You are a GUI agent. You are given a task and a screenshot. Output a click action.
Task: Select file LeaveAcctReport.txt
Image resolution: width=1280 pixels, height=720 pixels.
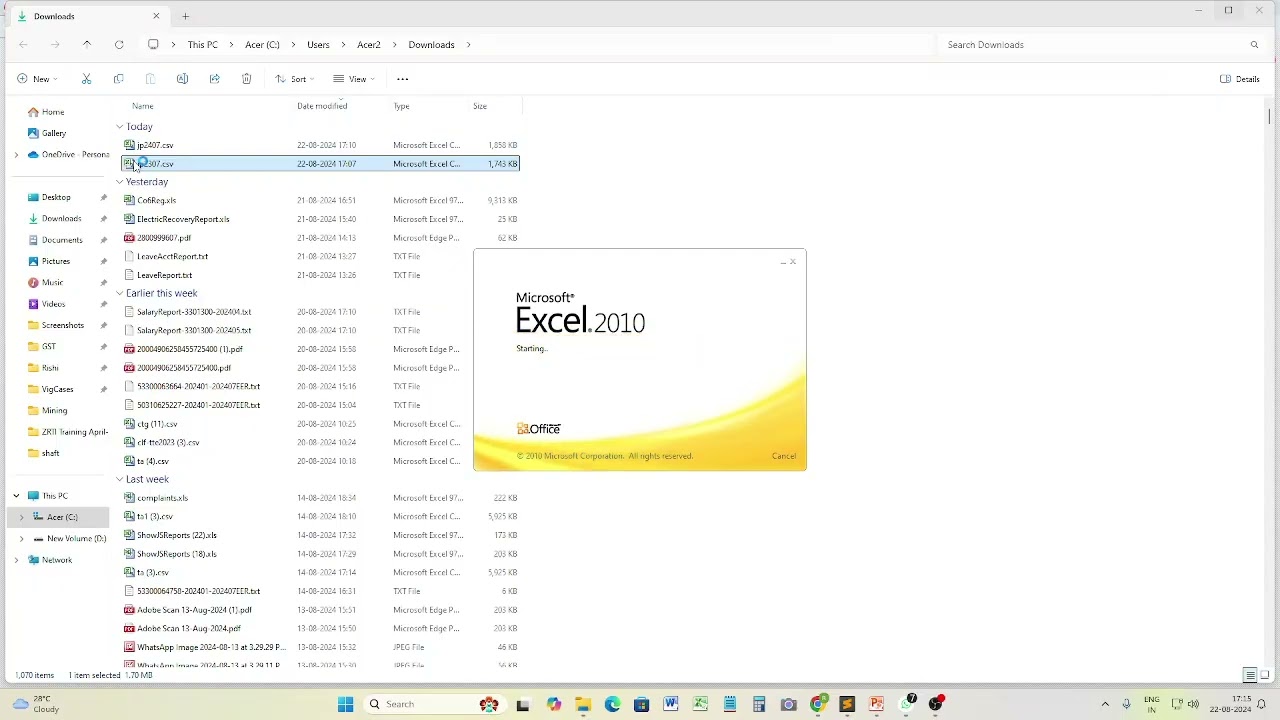[x=172, y=257]
